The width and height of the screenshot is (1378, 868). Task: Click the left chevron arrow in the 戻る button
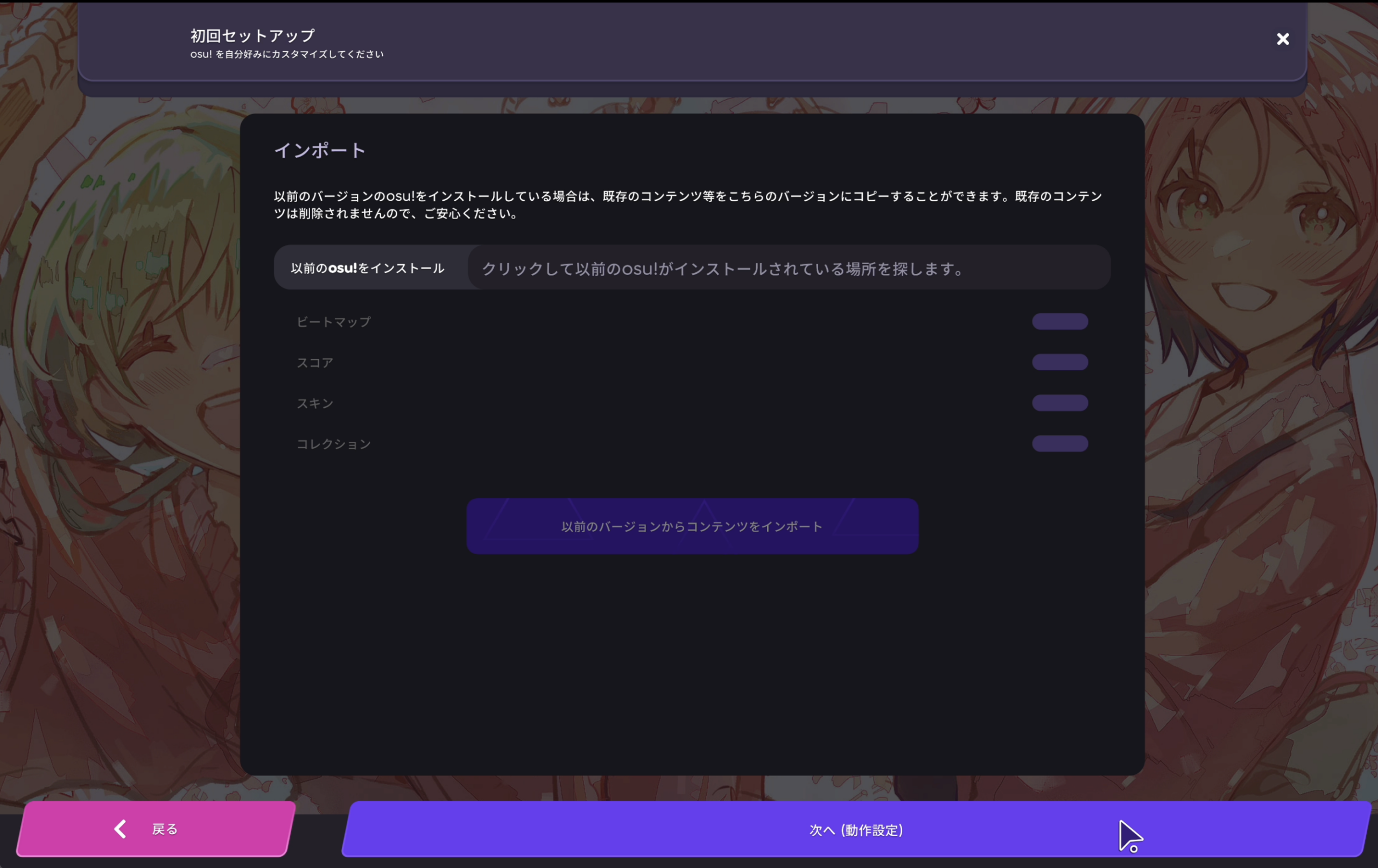tap(120, 829)
